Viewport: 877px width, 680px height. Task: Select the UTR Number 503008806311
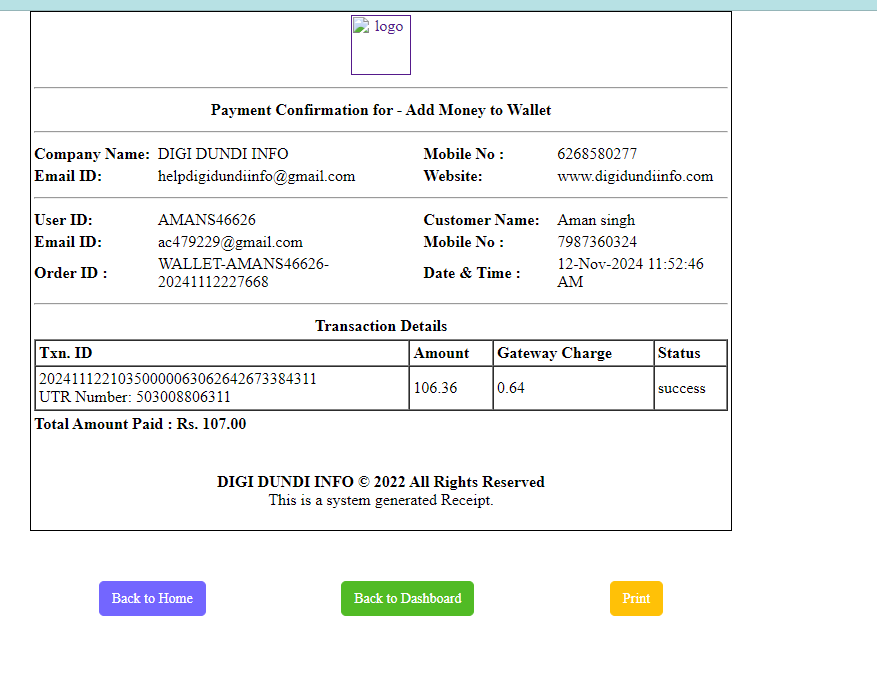click(x=134, y=397)
